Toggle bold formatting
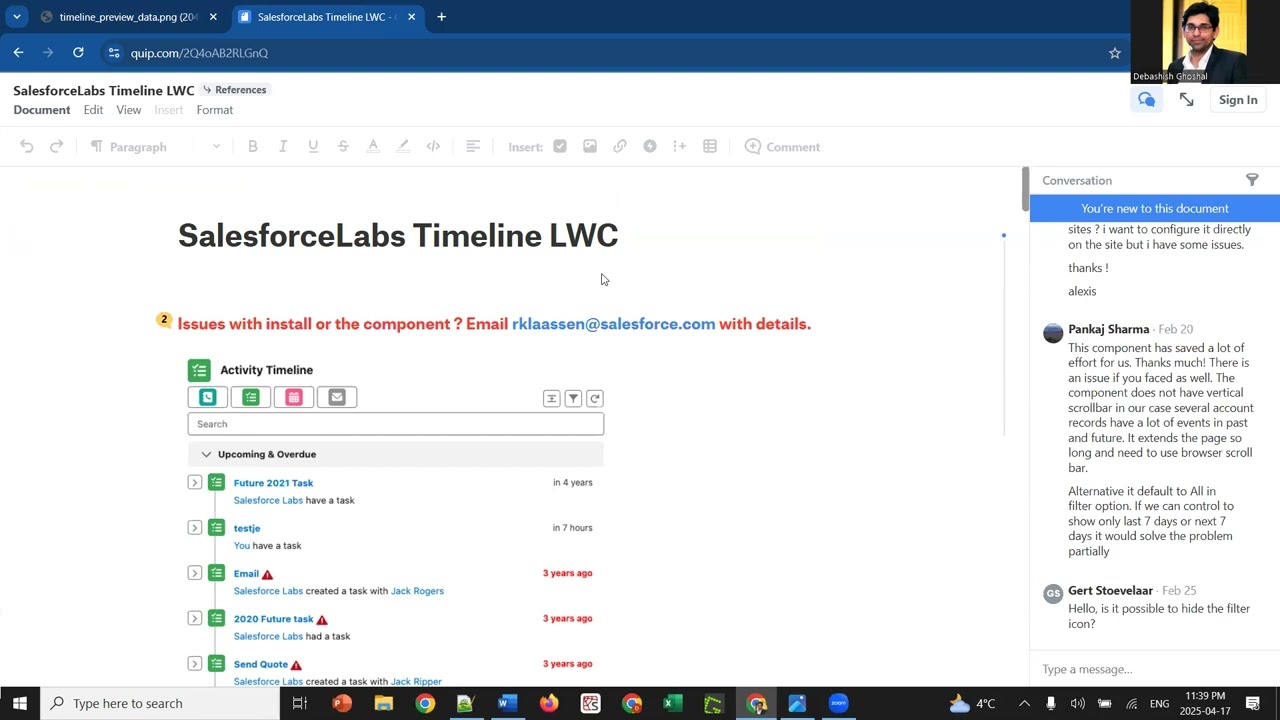The width and height of the screenshot is (1280, 720). tap(253, 147)
